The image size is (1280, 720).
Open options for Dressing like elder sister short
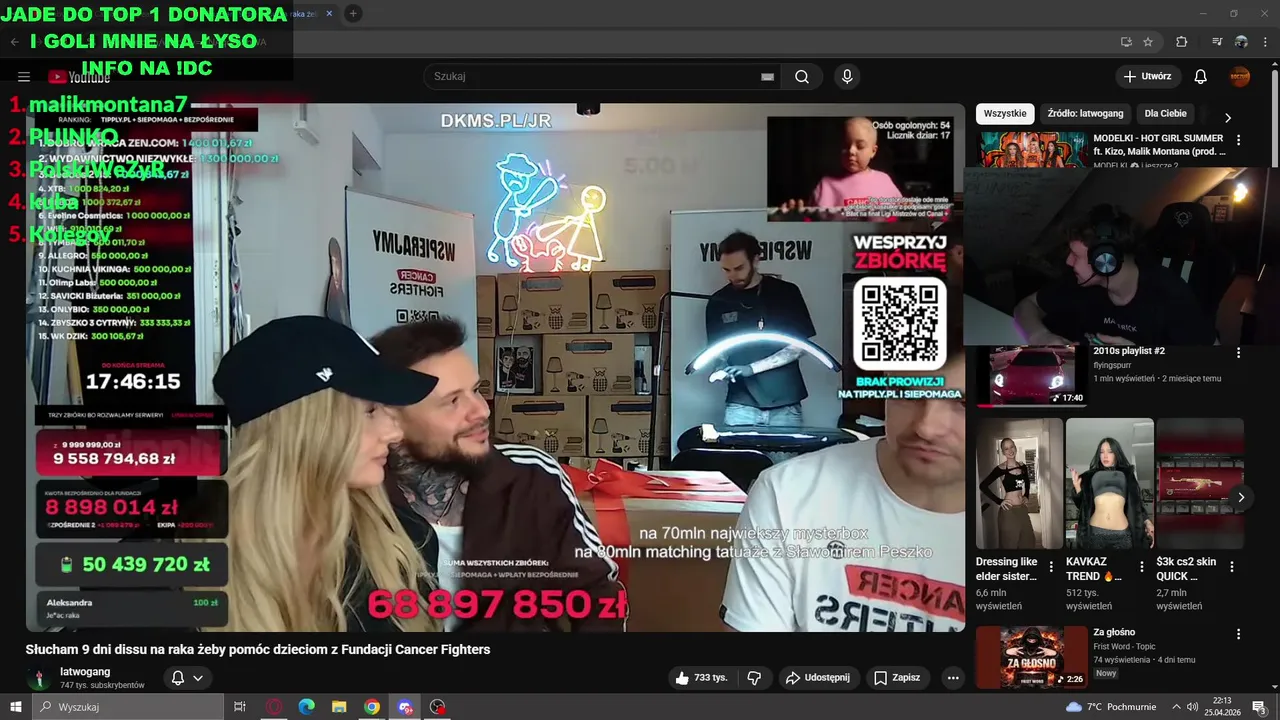click(1051, 567)
